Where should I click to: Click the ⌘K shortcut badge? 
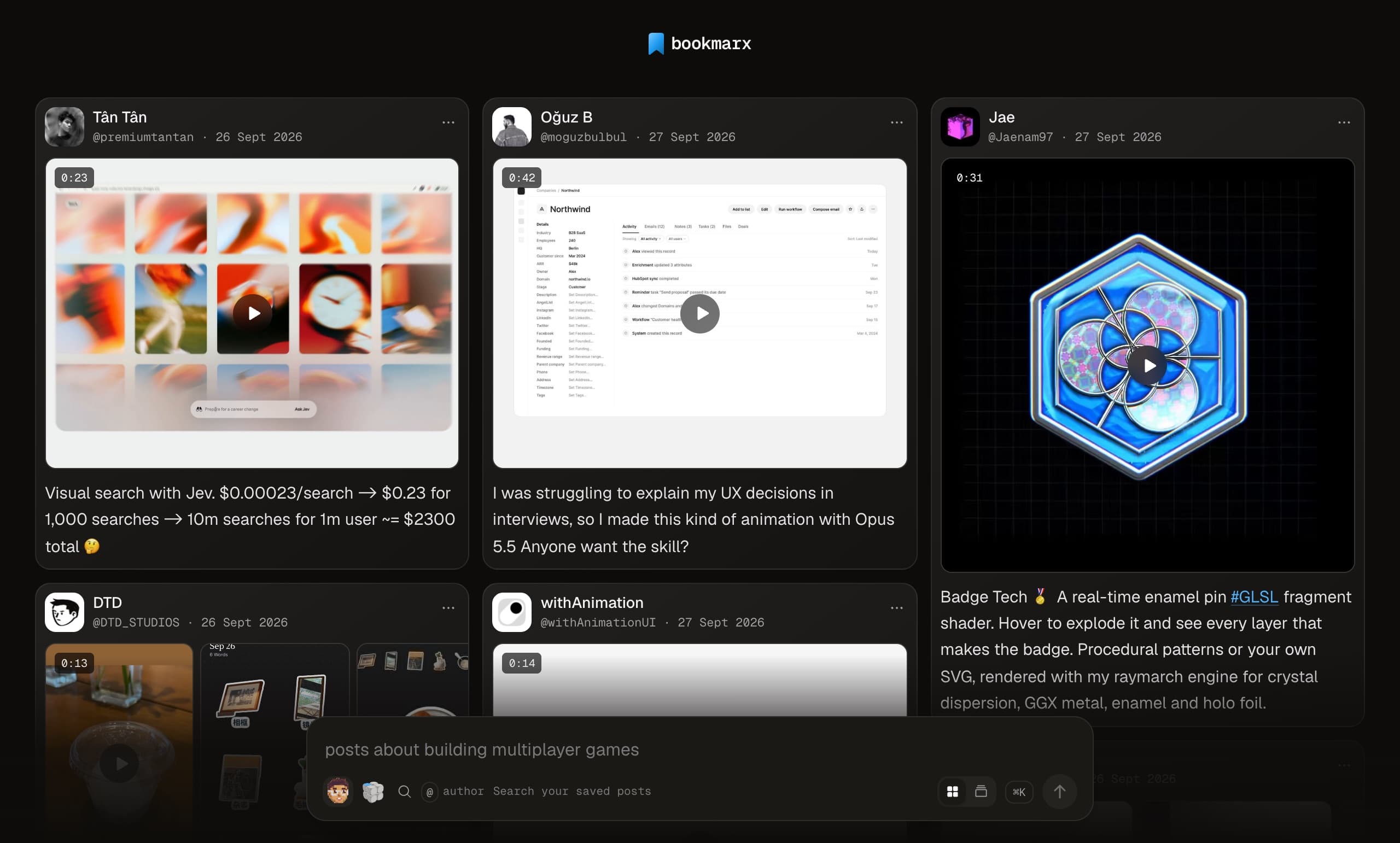point(1019,792)
